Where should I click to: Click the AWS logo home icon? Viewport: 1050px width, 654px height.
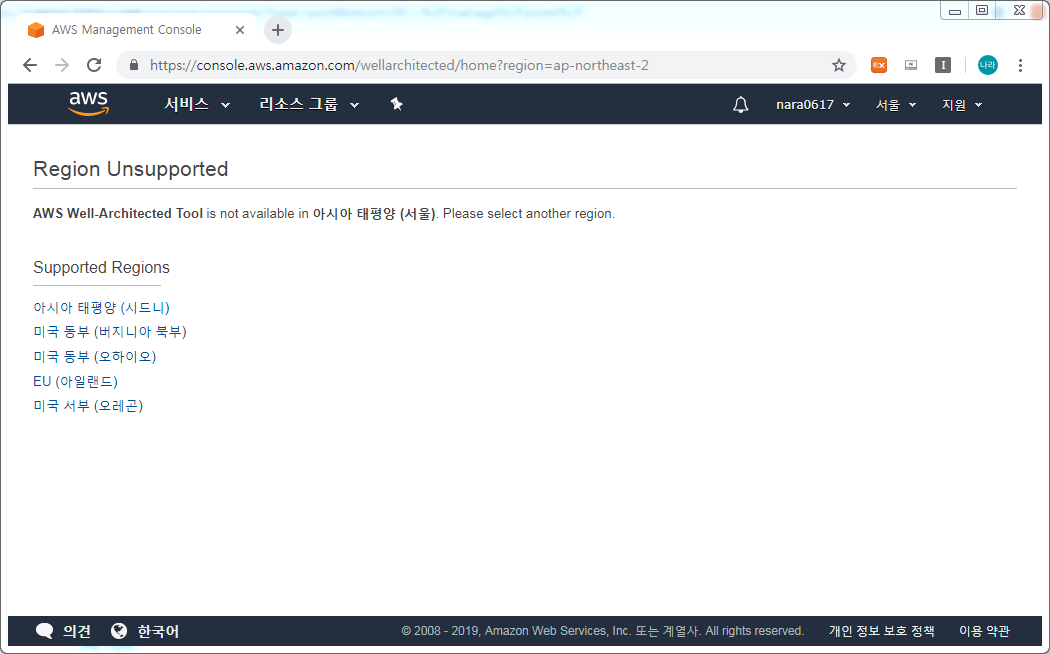coord(88,104)
